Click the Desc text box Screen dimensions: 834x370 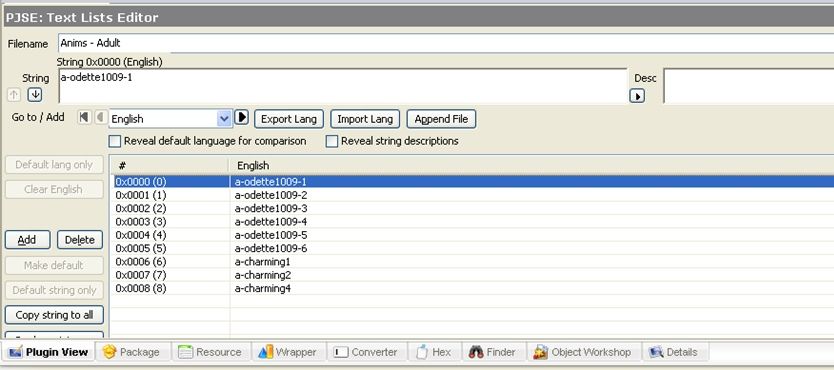(749, 86)
